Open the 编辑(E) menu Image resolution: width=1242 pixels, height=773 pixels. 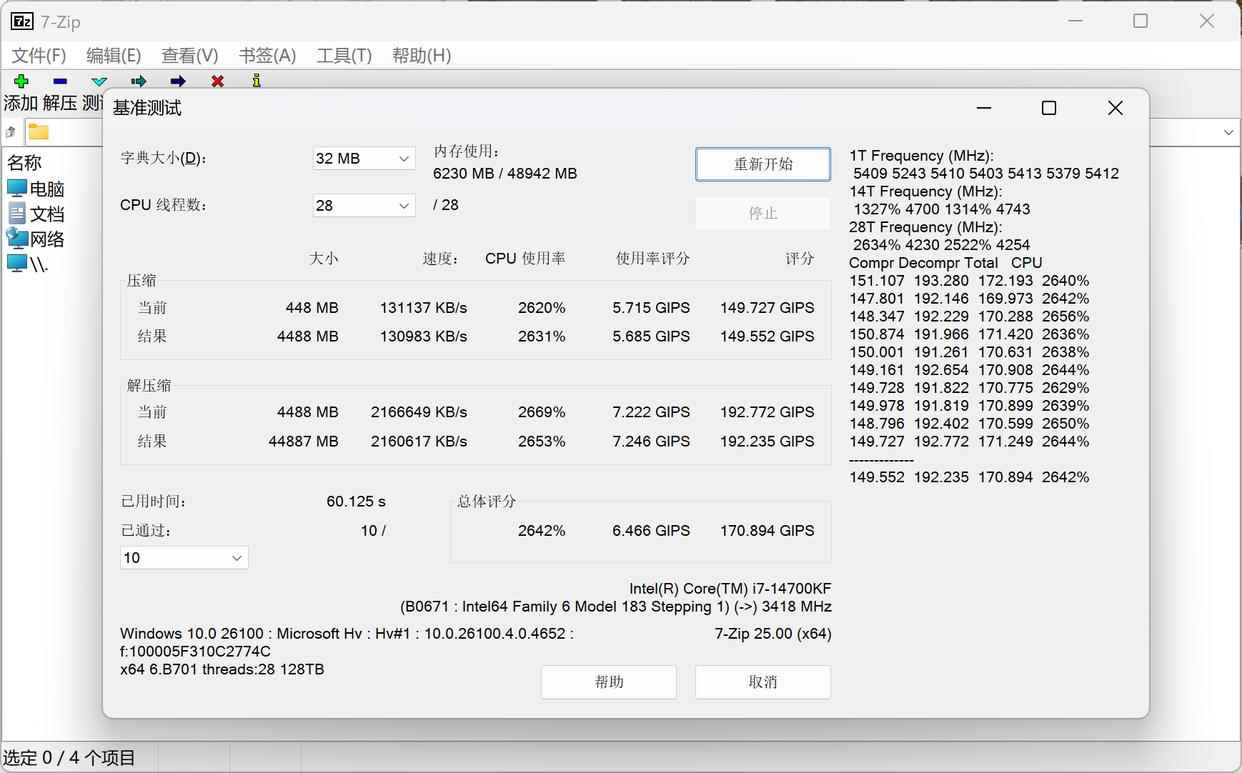113,56
